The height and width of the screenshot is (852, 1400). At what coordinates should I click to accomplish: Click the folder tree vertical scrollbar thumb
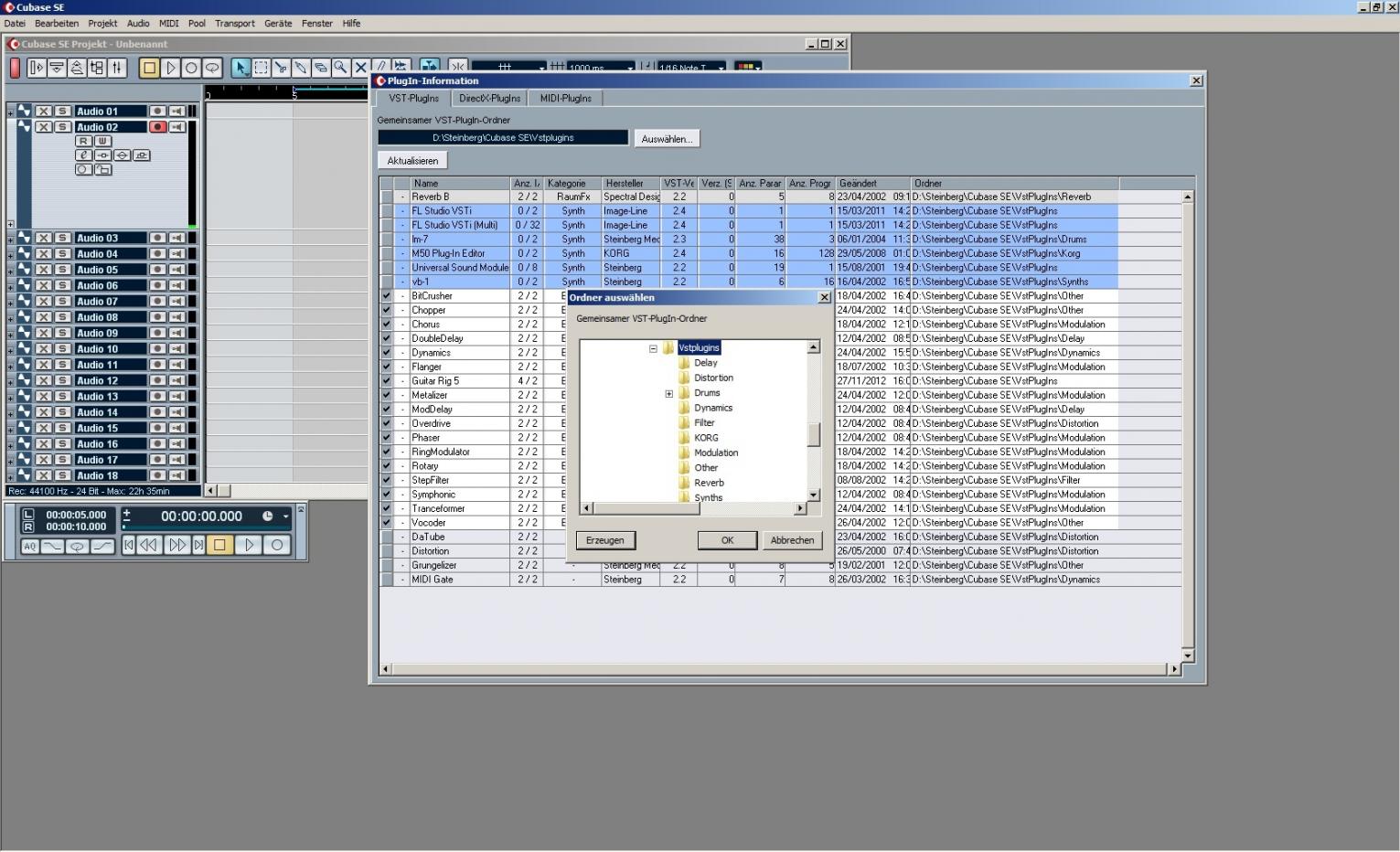coord(813,435)
